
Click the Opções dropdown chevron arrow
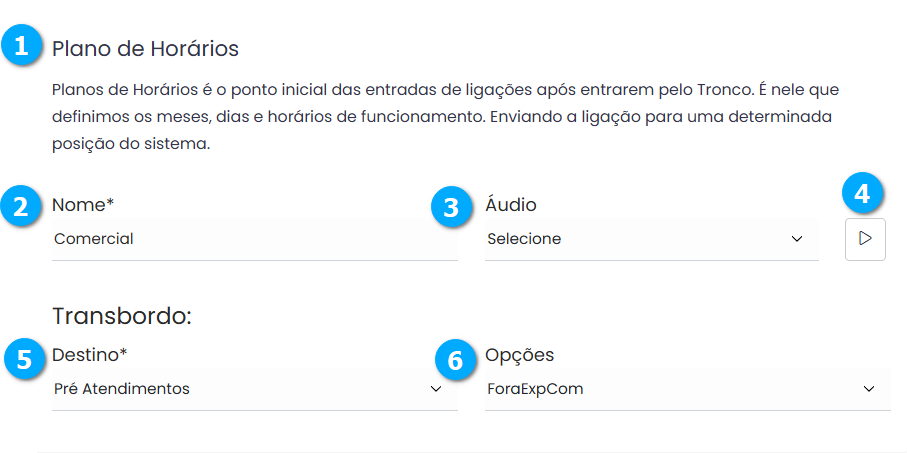click(869, 389)
